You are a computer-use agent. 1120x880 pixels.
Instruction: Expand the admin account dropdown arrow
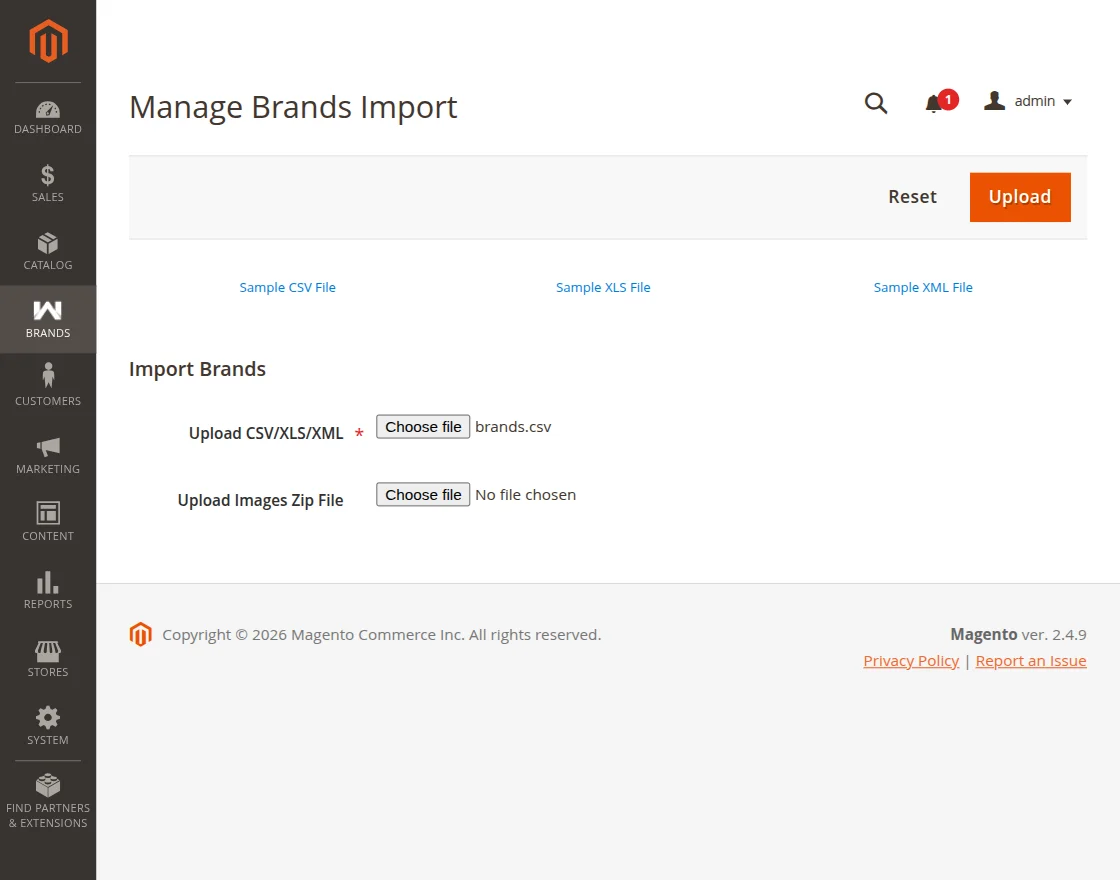[x=1067, y=102]
